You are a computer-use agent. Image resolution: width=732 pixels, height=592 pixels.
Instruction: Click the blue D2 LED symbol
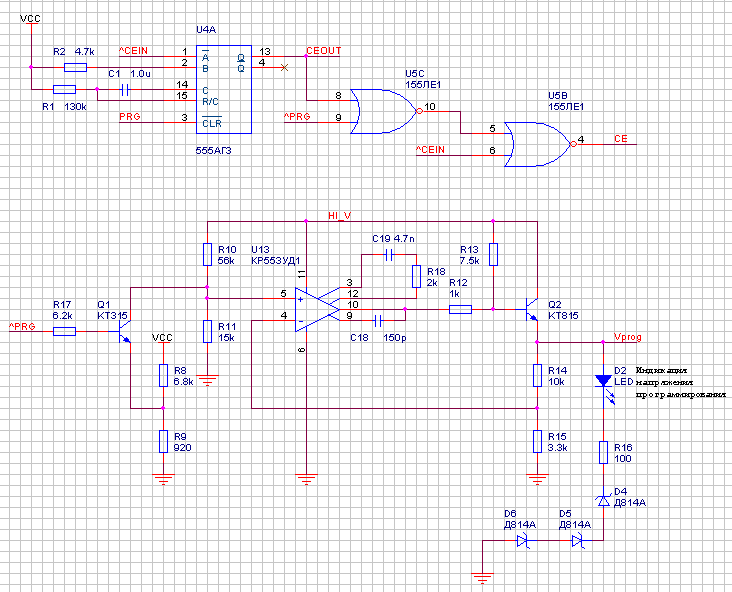[603, 381]
